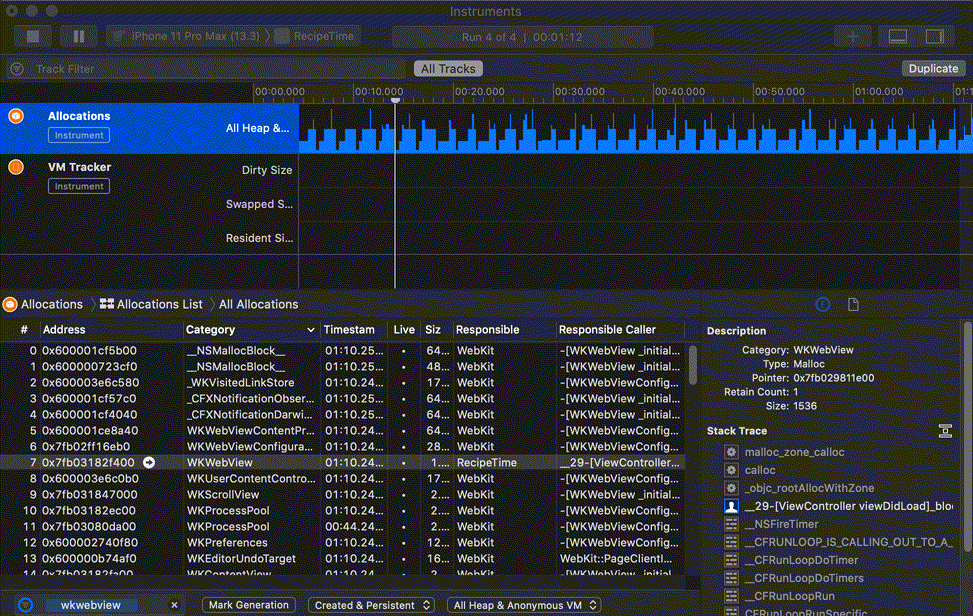Screen dimensions: 973x616
Task: Click the wkwebview filter token
Action: [x=91, y=605]
